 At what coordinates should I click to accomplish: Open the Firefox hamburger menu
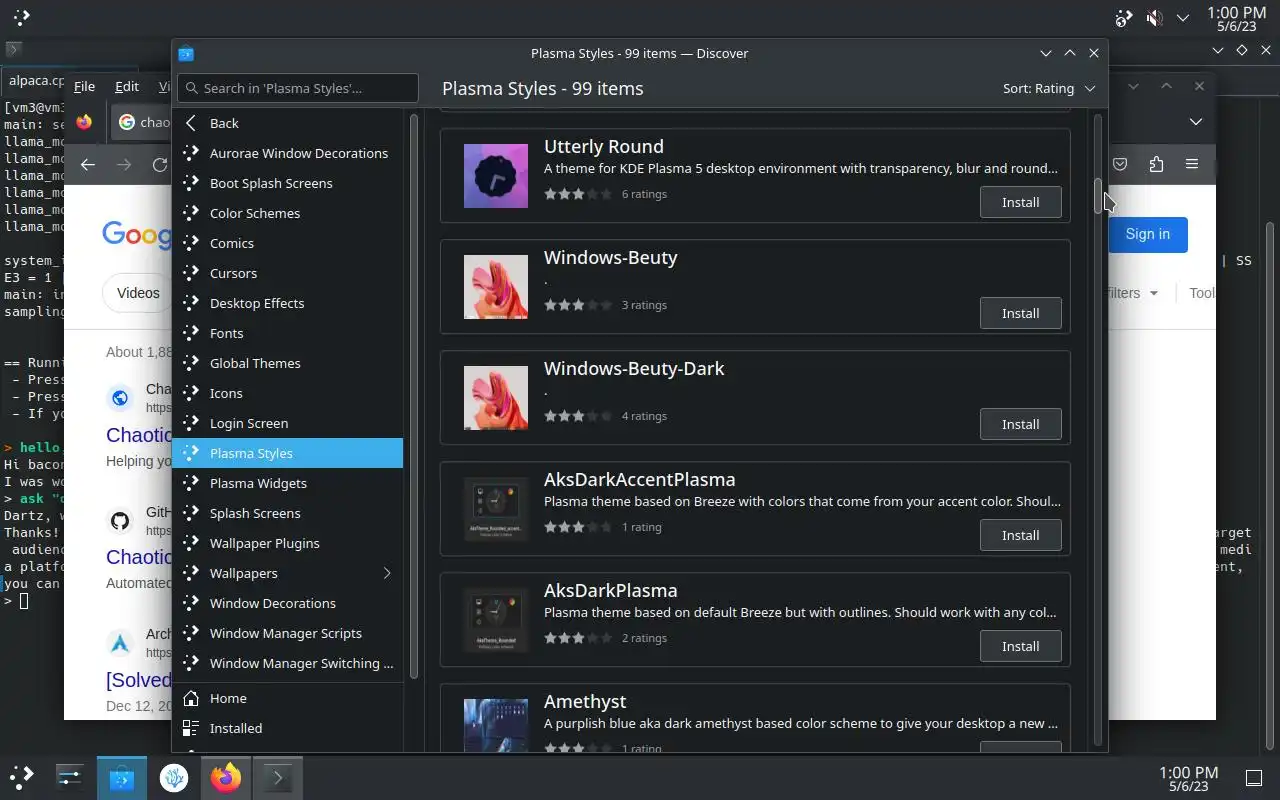point(1192,164)
